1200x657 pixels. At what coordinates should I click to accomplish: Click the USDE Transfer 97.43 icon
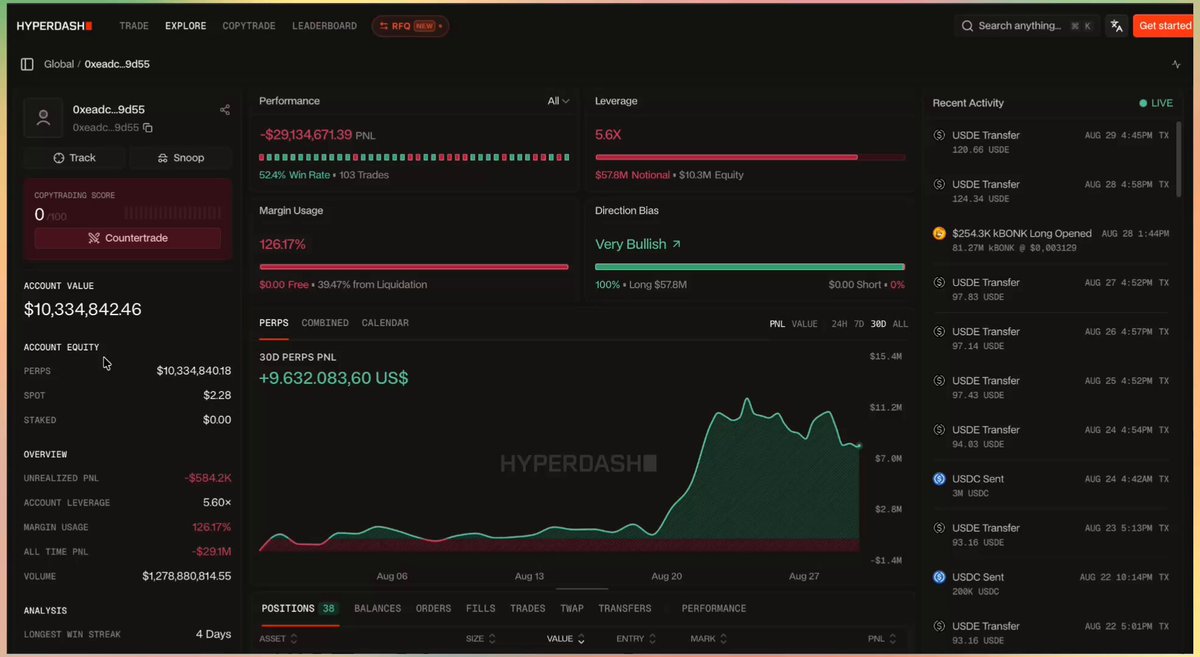[x=939, y=380]
